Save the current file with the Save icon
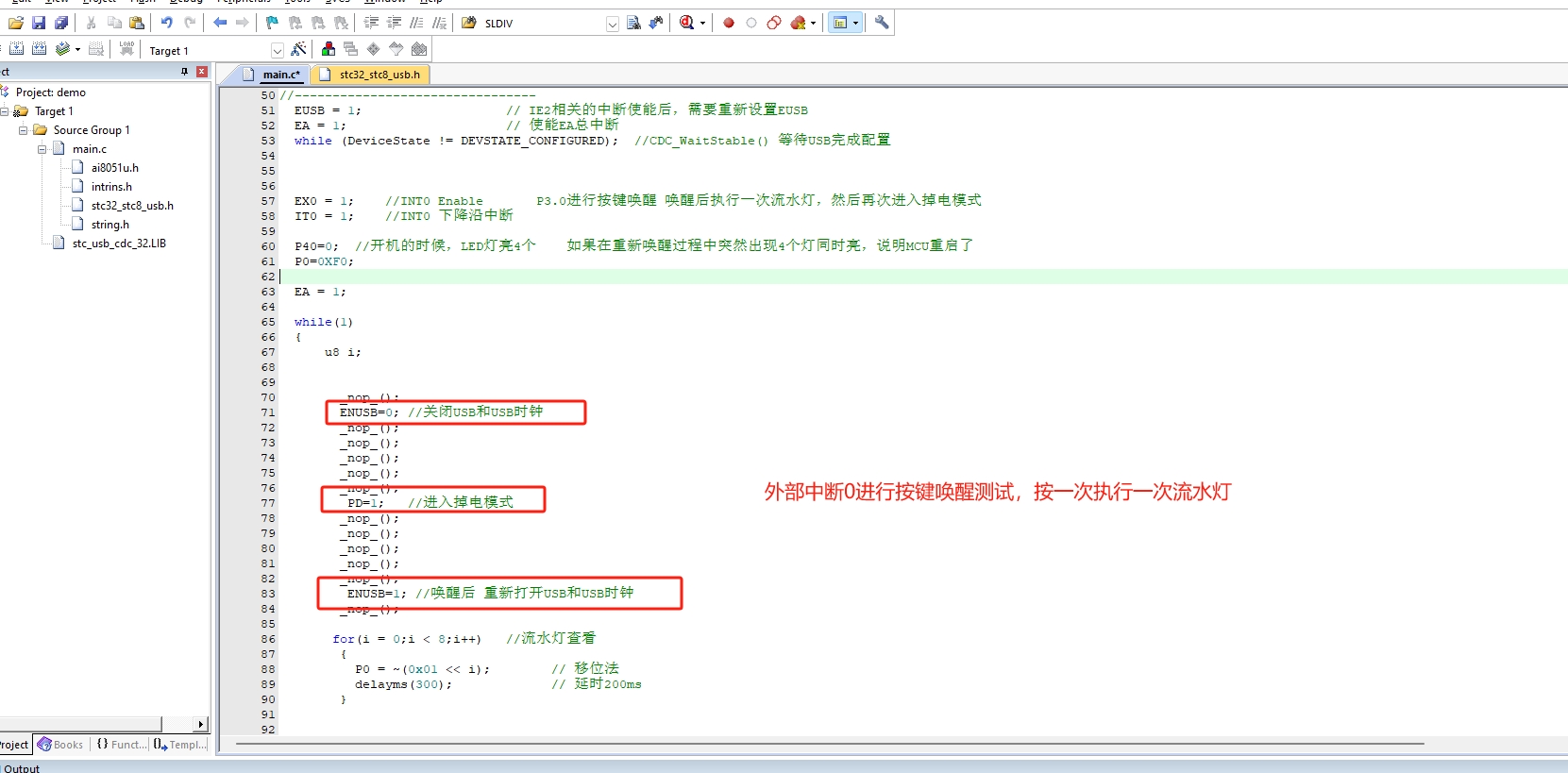This screenshot has width=1568, height=773. pyautogui.click(x=39, y=23)
